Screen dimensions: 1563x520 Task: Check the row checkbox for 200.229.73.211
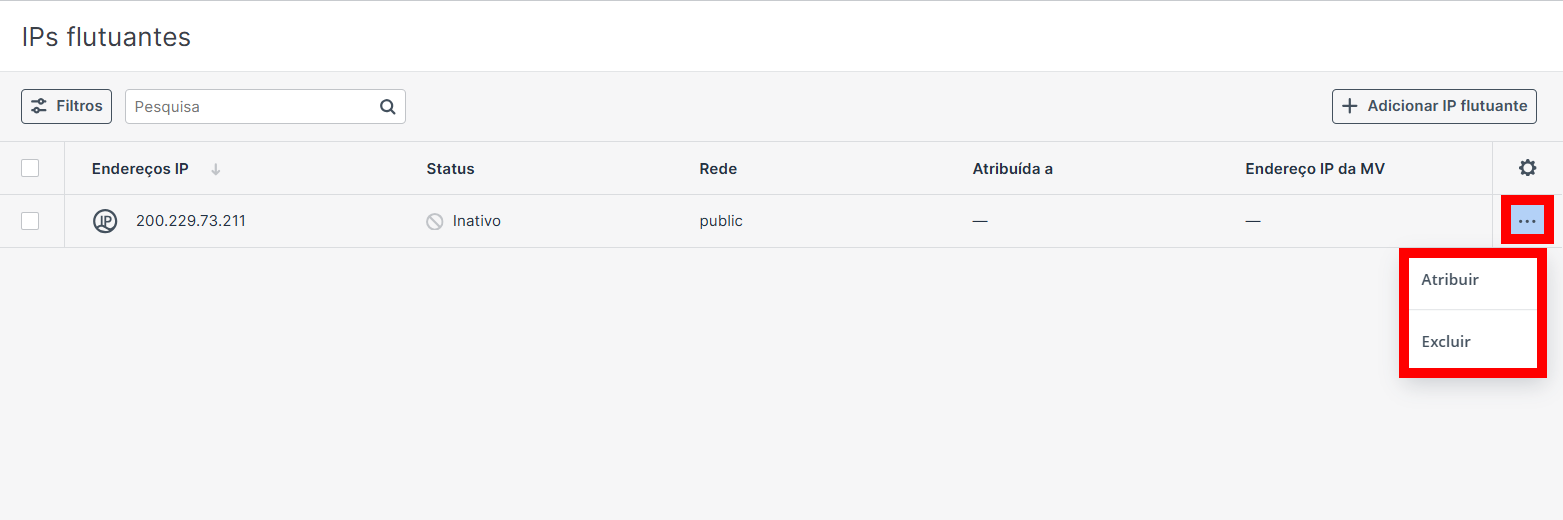point(30,221)
